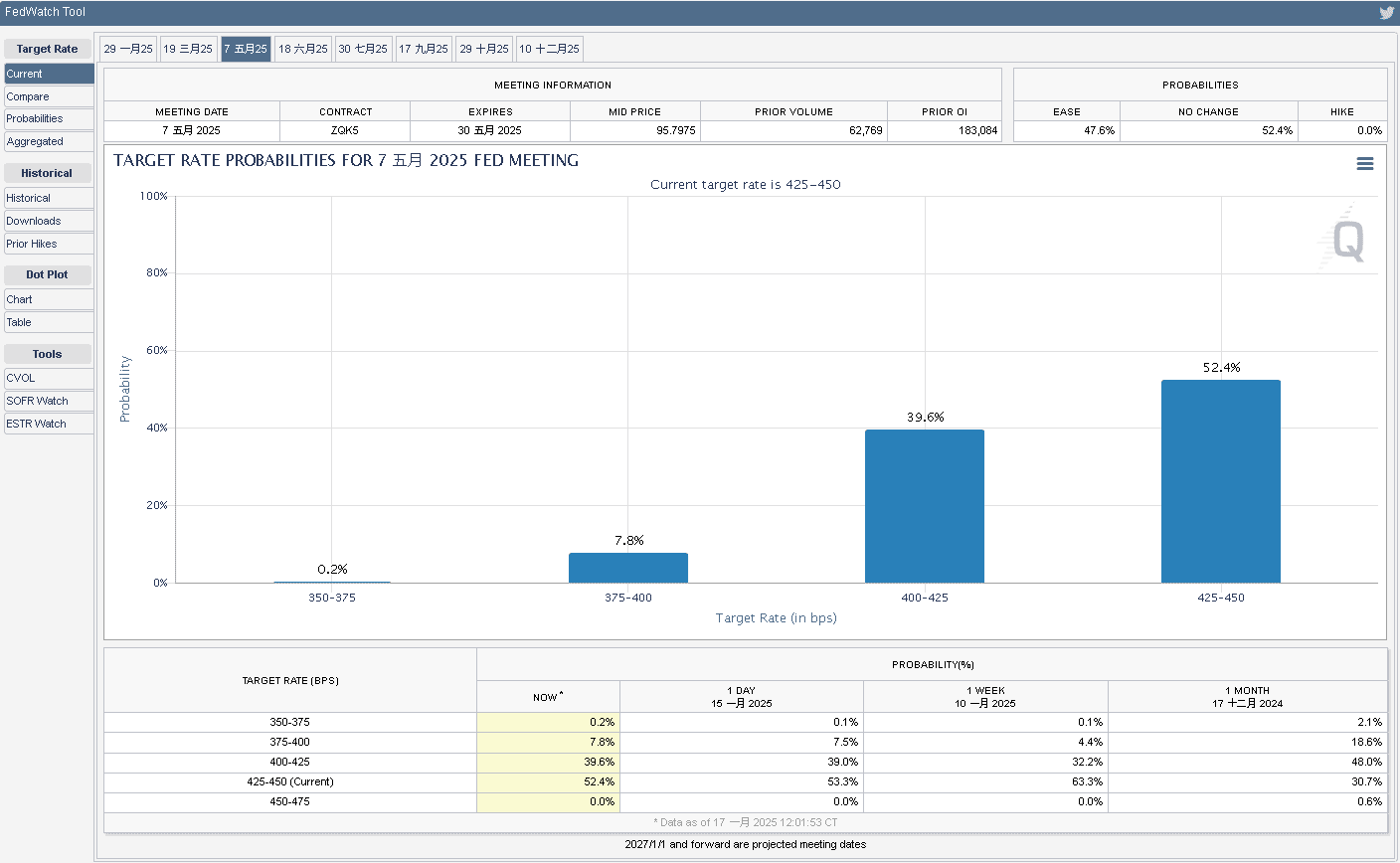
Task: Select the 10 十二月25 meeting tab
Action: click(x=549, y=49)
